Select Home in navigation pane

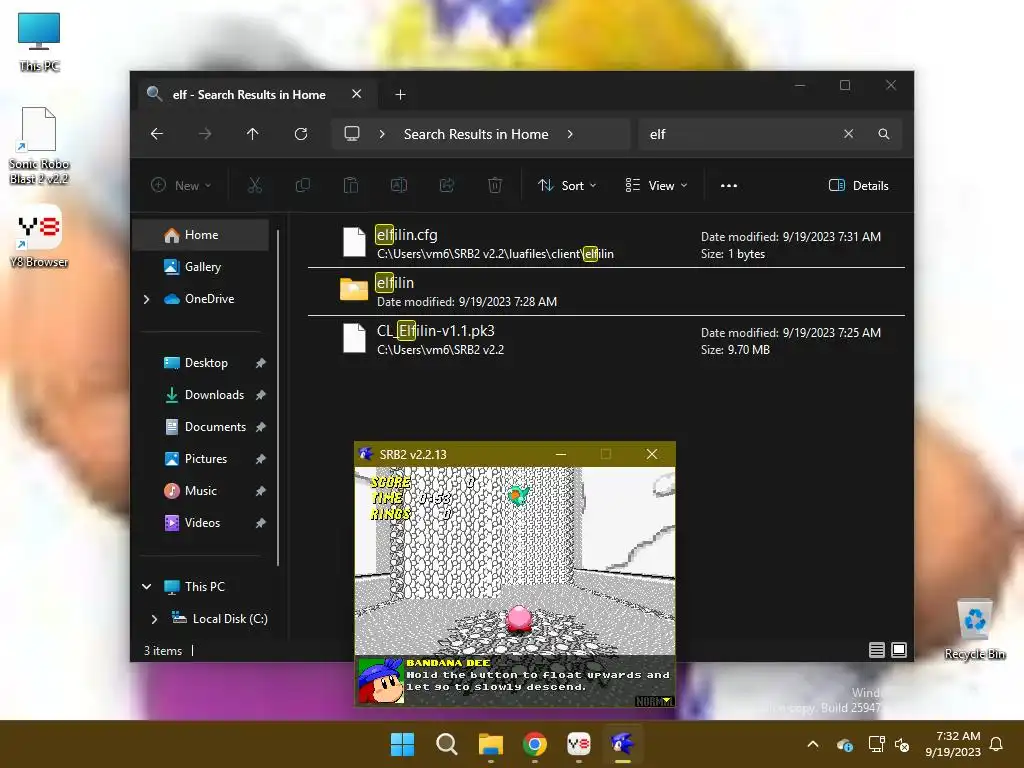click(x=200, y=235)
